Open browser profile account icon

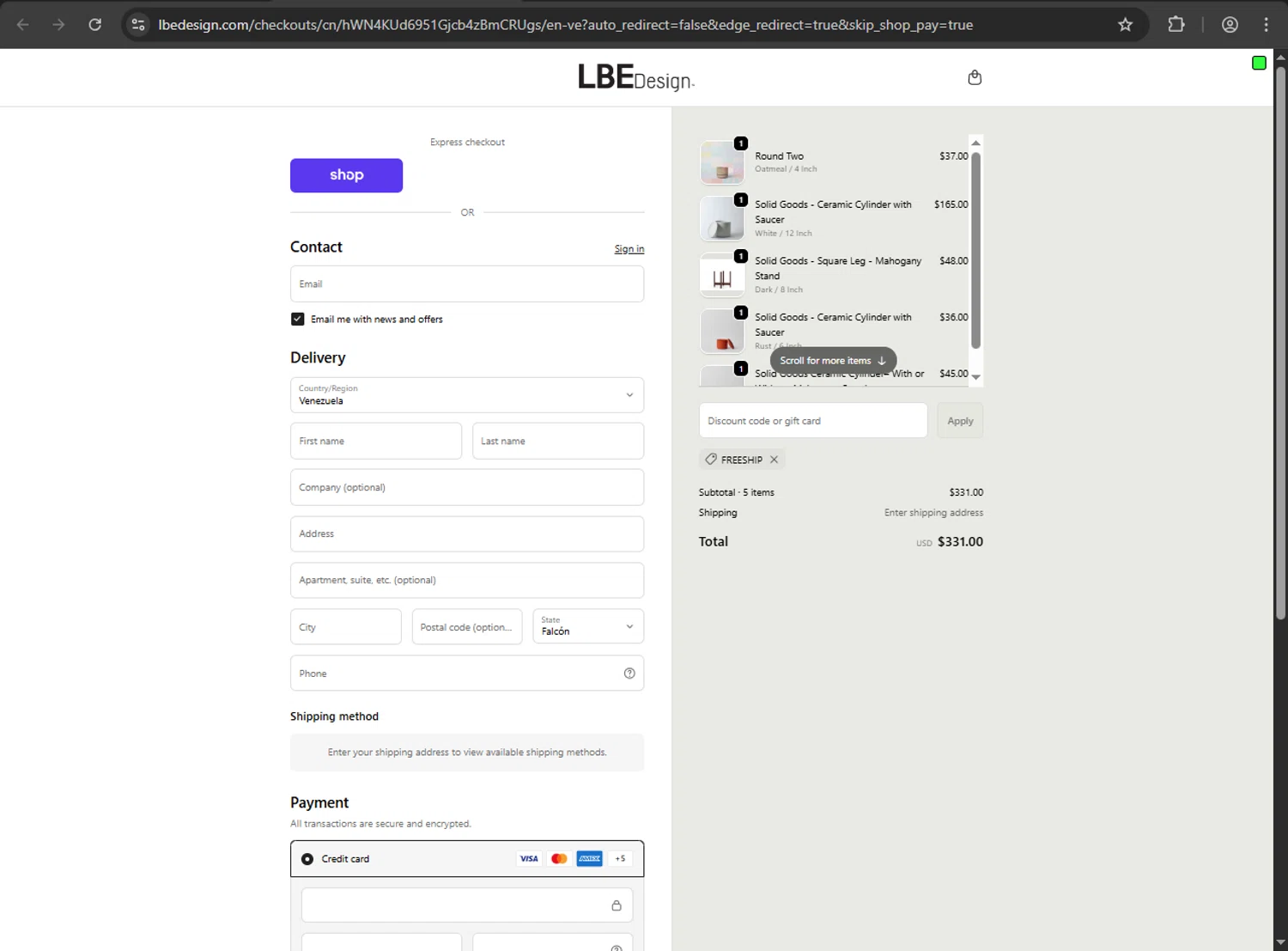(1230, 25)
